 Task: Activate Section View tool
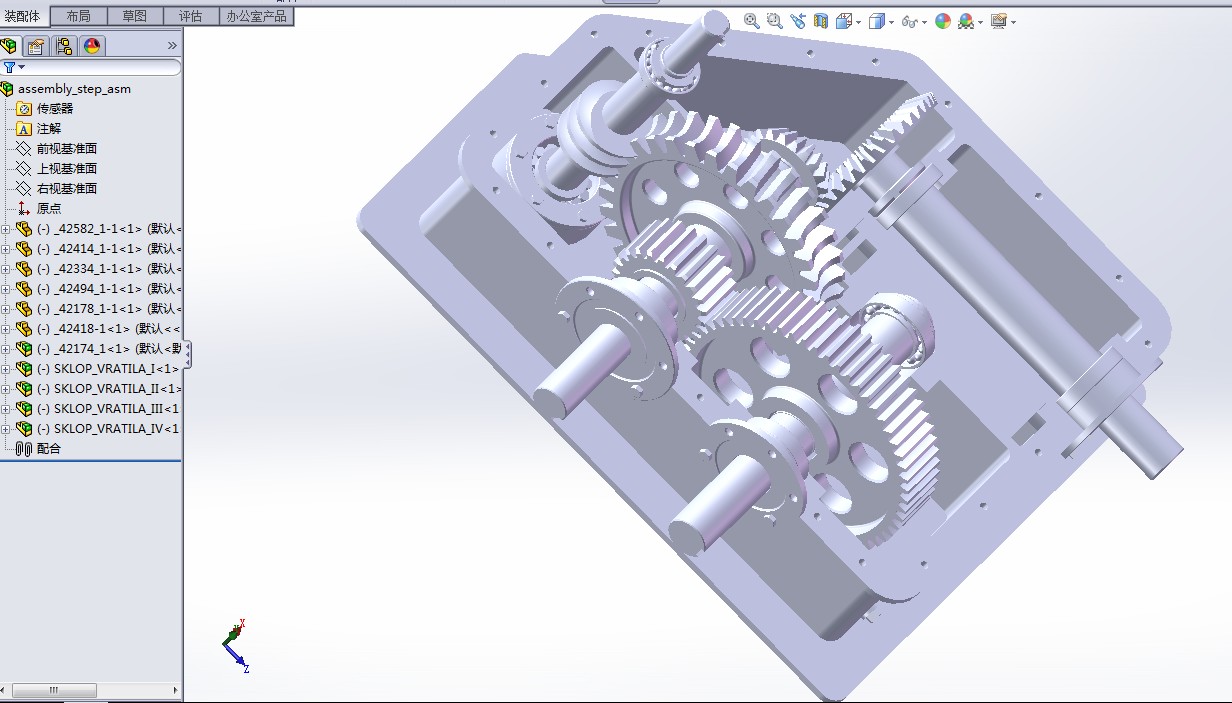pyautogui.click(x=821, y=21)
